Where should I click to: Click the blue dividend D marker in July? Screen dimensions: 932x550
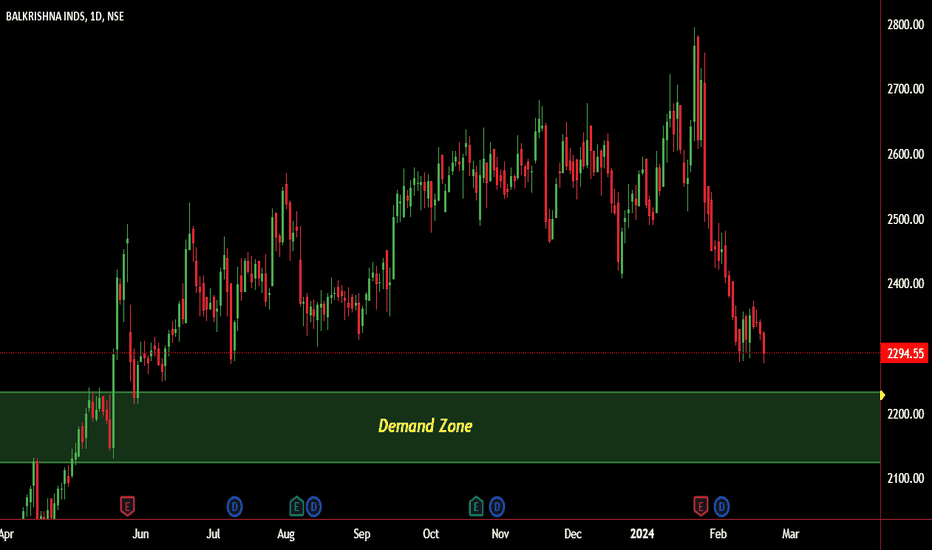[x=235, y=507]
